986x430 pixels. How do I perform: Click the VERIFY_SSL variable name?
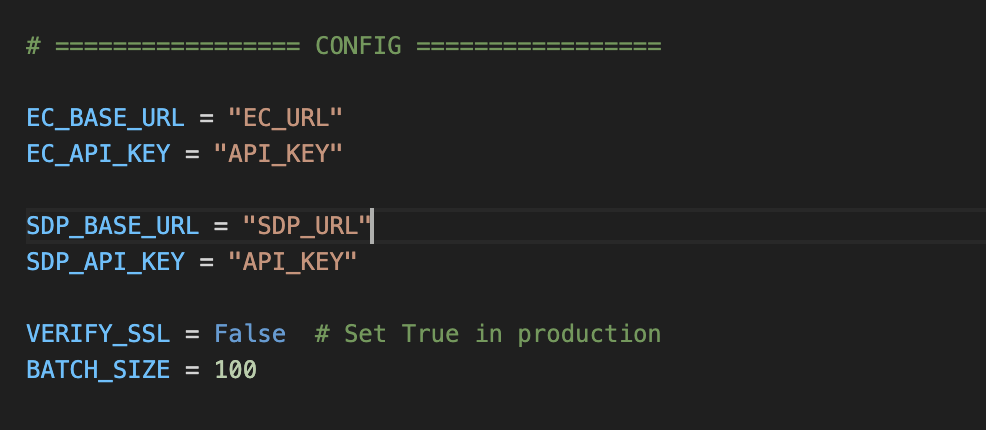tap(98, 334)
